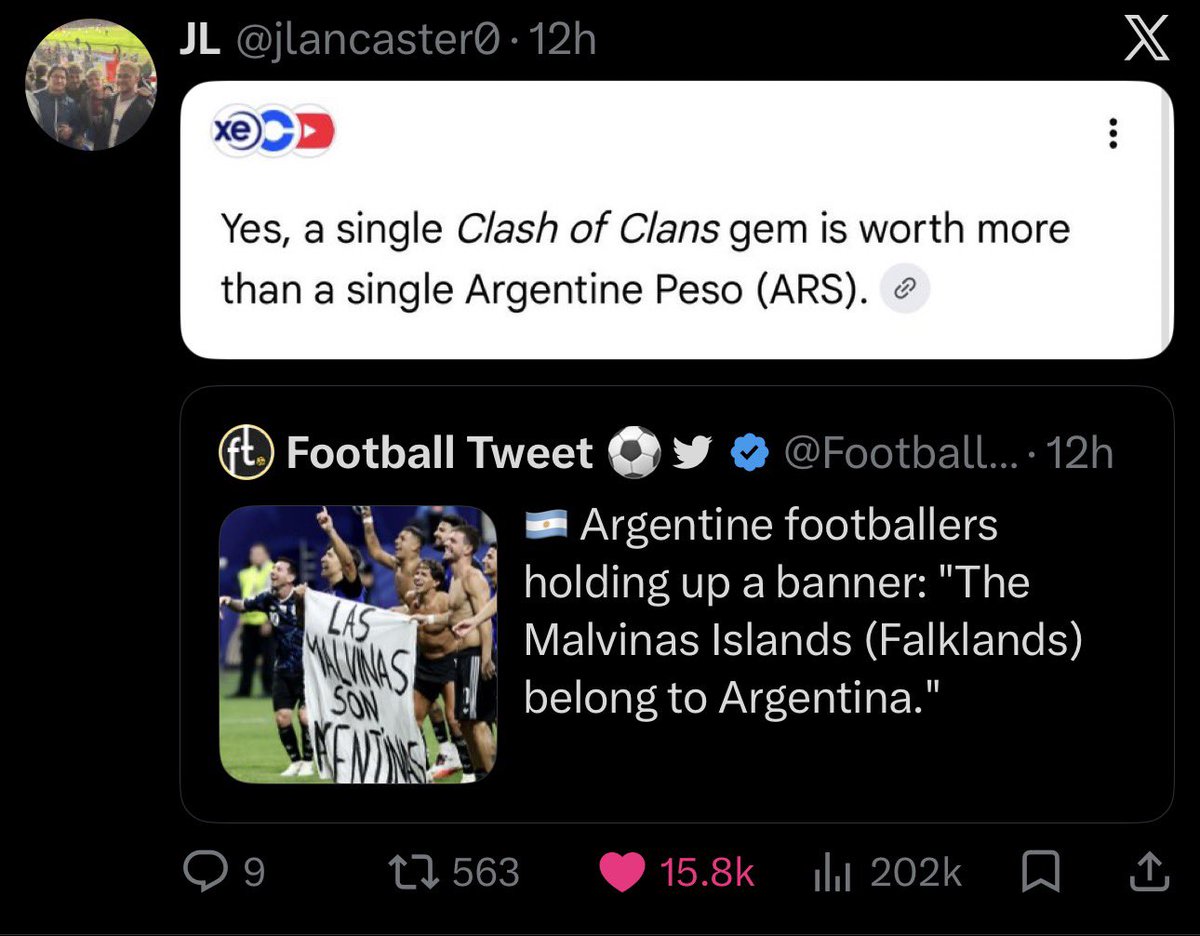Viewport: 1200px width, 936px height.
Task: Open the Football Tweet ft logo avatar
Action: (246, 453)
